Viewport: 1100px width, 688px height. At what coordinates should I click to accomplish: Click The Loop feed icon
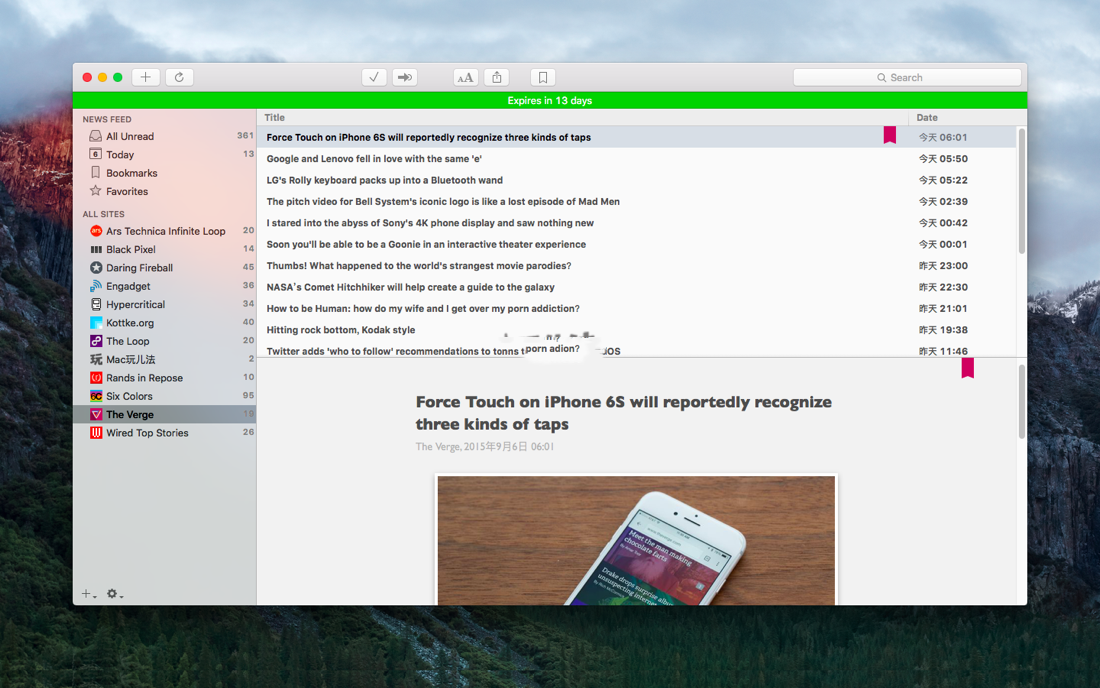point(96,341)
